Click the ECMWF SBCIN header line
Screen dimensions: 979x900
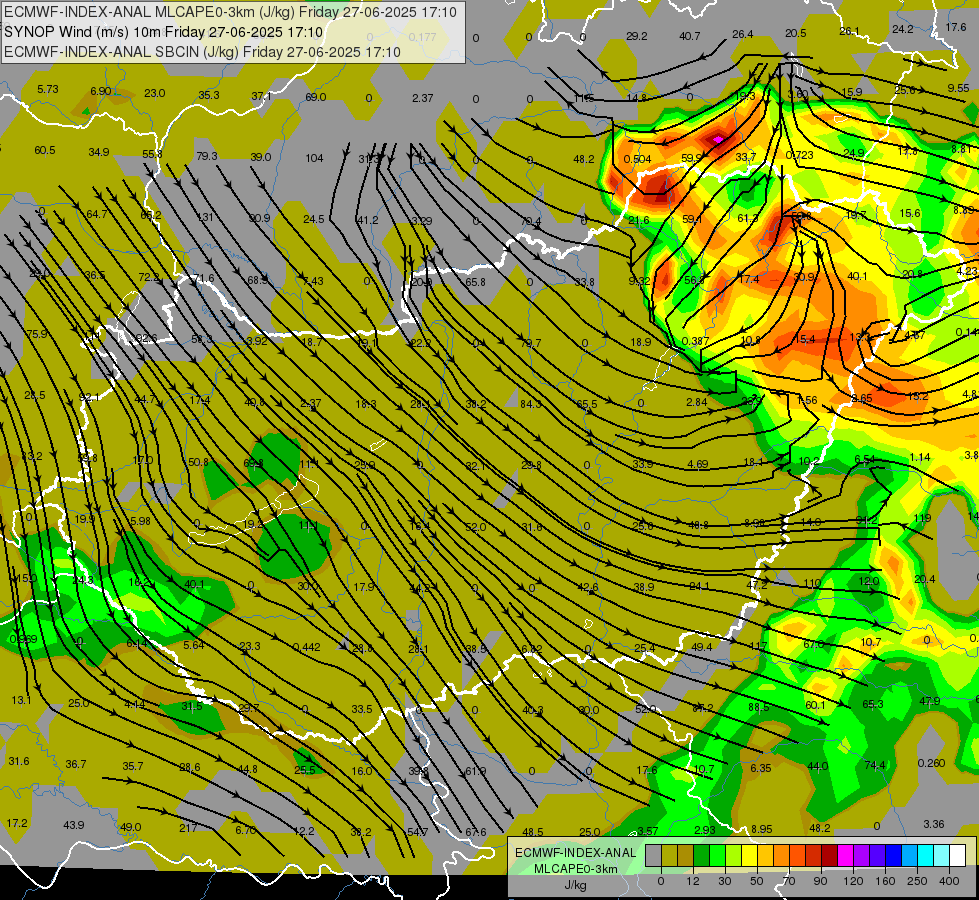tap(202, 52)
